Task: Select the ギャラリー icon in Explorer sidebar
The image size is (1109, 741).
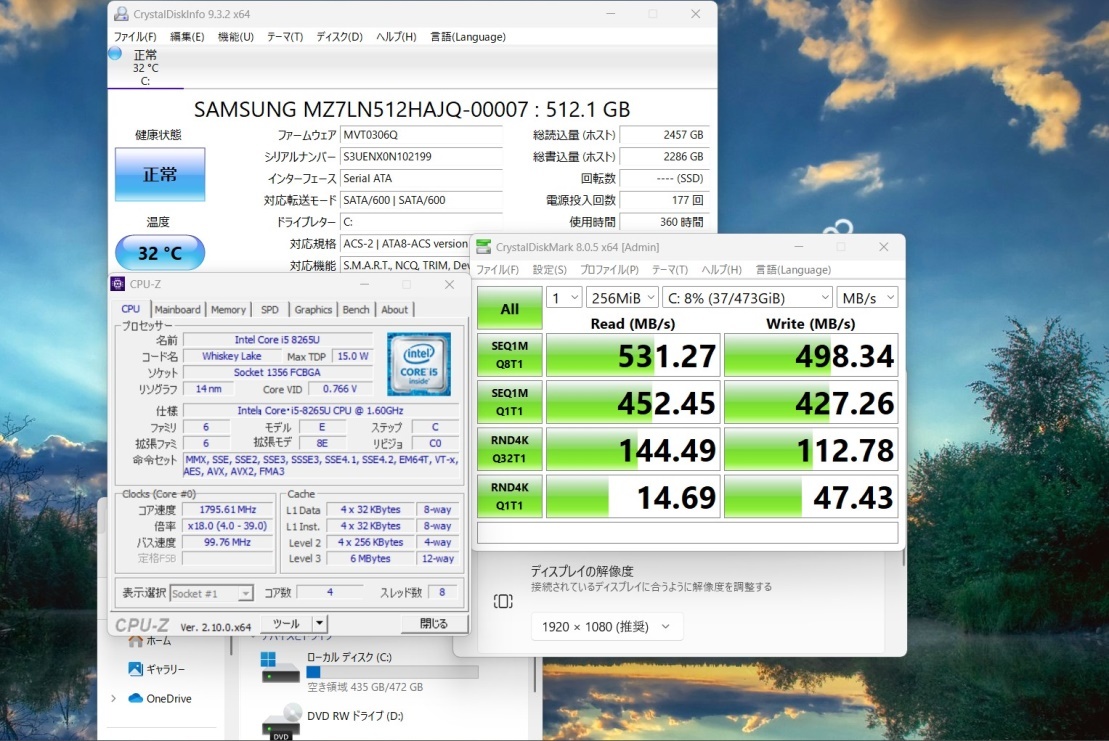Action: tap(136, 668)
